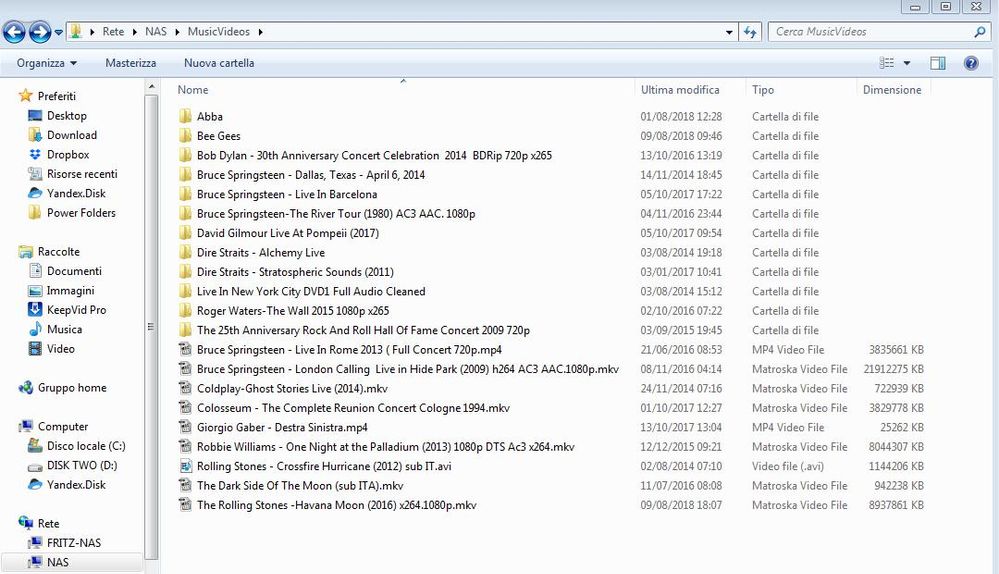This screenshot has height=574, width=999.
Task: Expand arrow after MusicVideos in breadcrumb
Action: click(x=261, y=32)
